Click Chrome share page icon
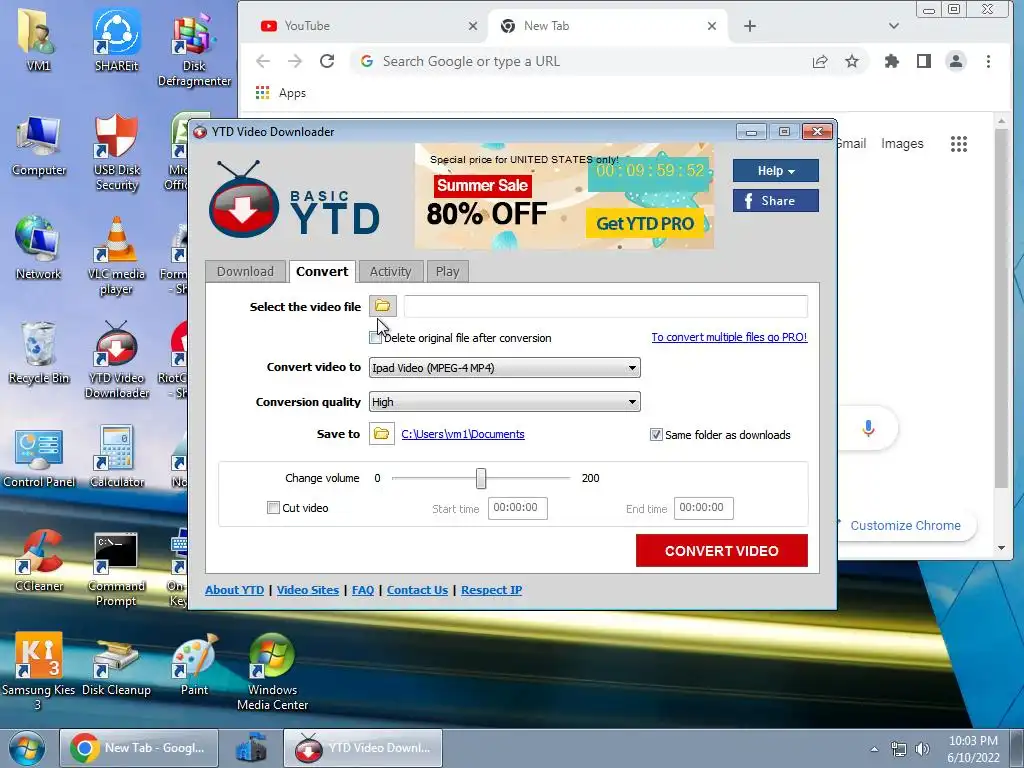Viewport: 1024px width, 768px height. click(820, 61)
